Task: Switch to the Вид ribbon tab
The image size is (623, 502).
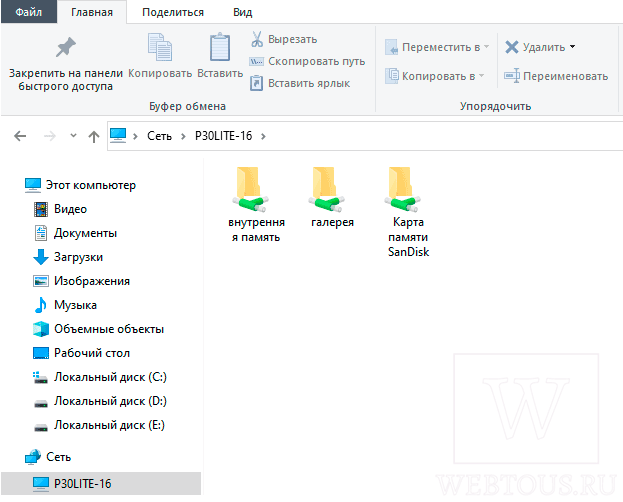Action: pyautogui.click(x=242, y=12)
